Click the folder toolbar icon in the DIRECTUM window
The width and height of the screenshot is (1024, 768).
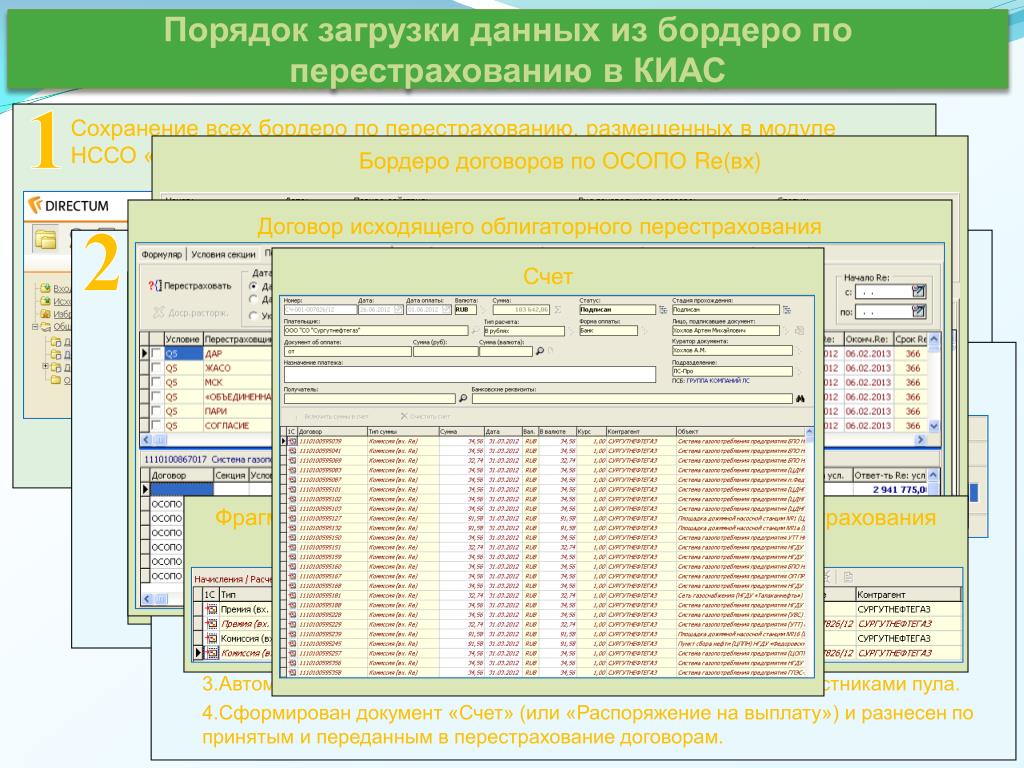tap(45, 240)
